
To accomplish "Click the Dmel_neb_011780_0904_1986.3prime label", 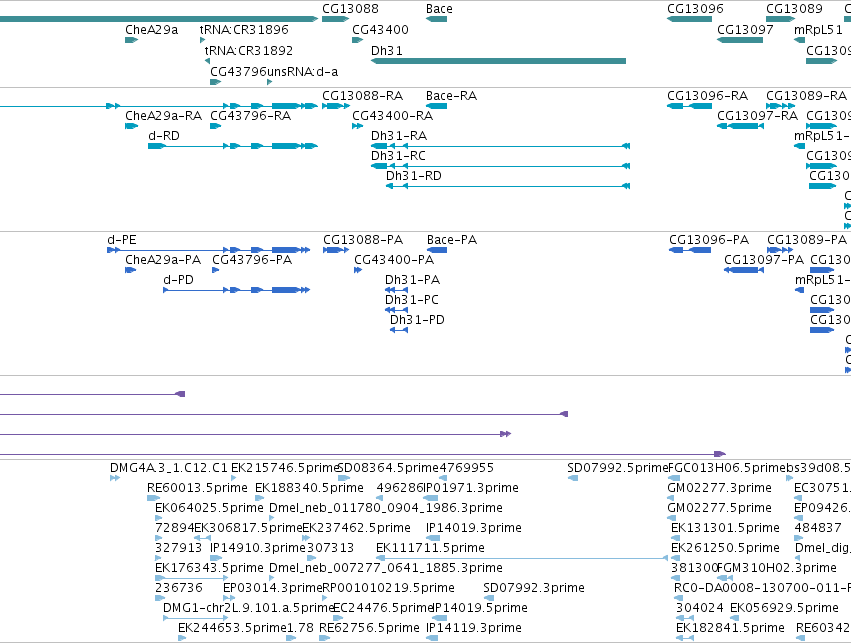I will (x=386, y=508).
